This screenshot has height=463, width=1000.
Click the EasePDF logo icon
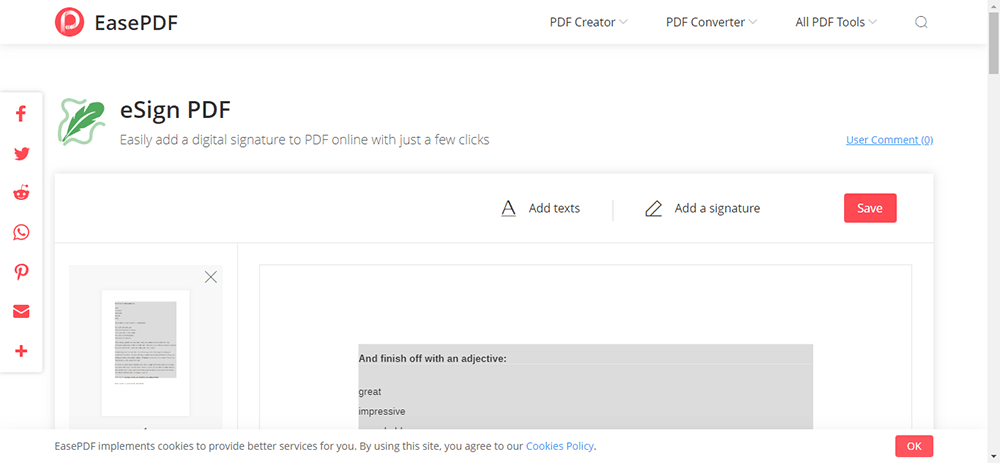point(70,22)
